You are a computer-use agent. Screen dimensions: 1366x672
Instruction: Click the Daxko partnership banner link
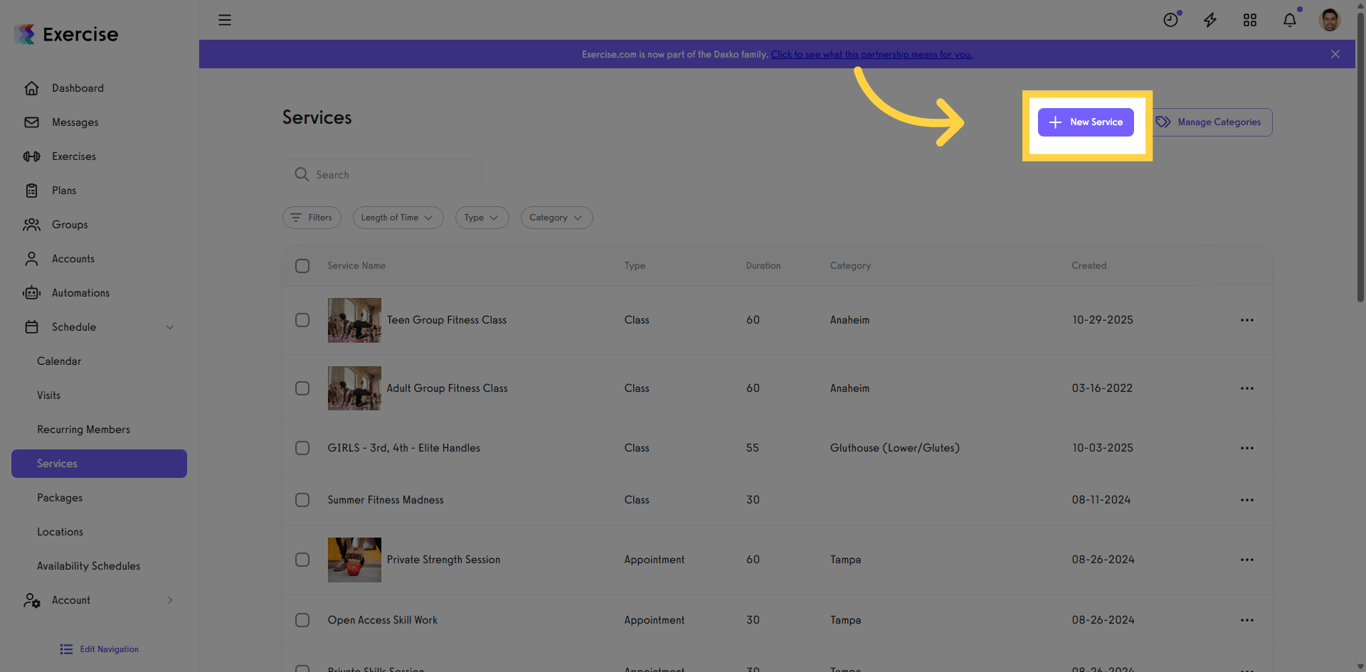(x=871, y=54)
